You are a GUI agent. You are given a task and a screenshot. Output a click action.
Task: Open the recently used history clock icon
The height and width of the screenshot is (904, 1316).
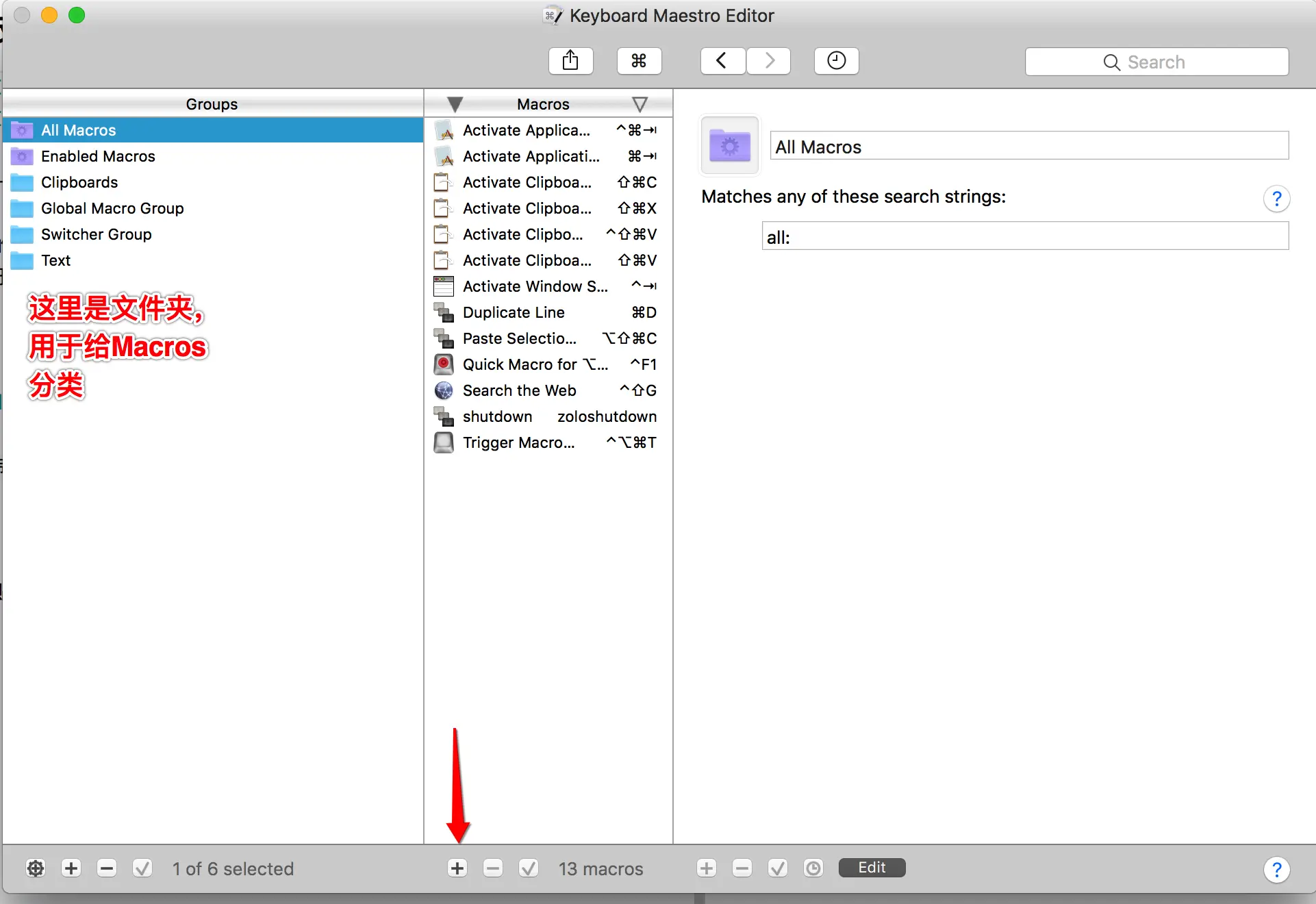[836, 61]
